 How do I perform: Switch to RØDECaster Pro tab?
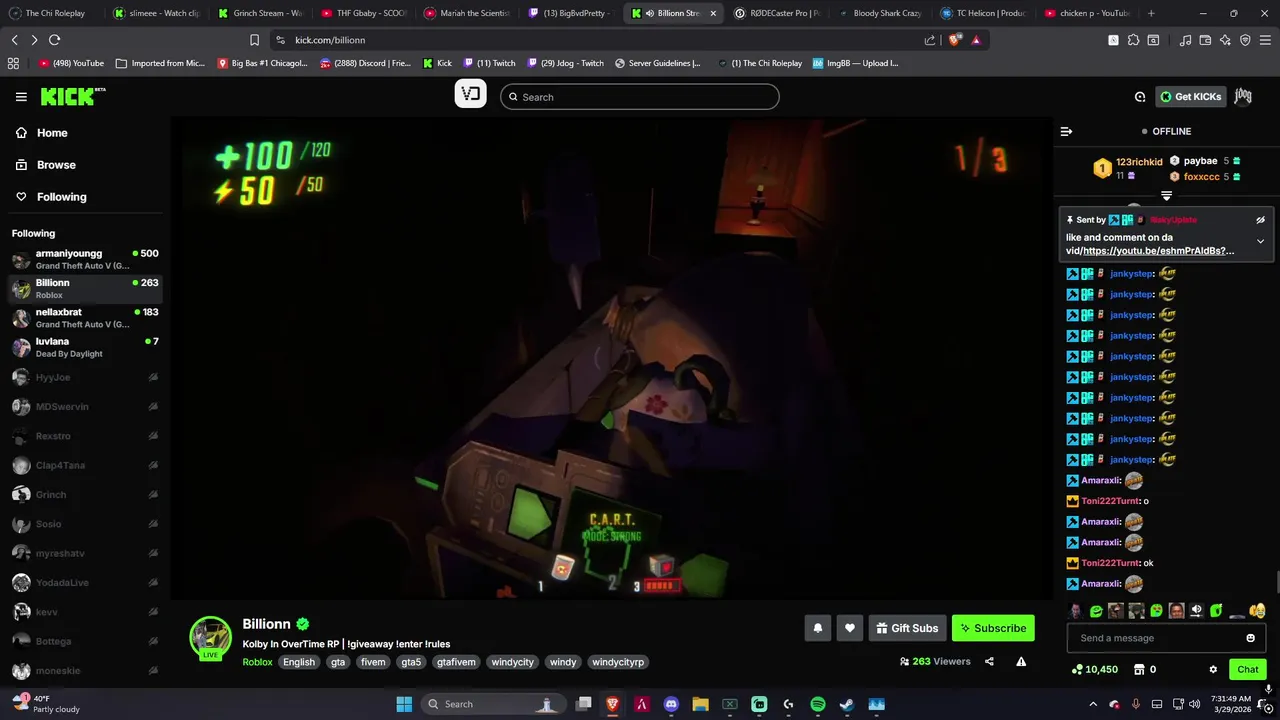click(x=777, y=13)
